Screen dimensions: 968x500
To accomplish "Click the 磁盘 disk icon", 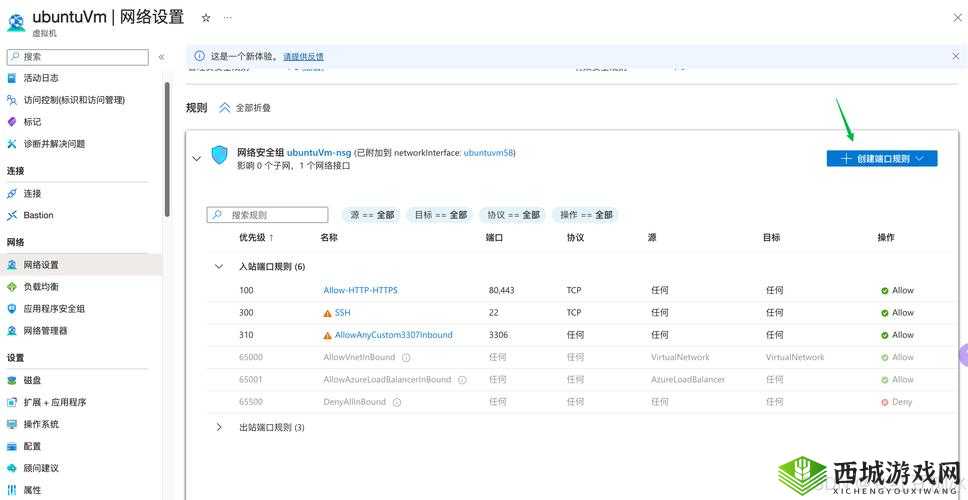I will point(12,381).
